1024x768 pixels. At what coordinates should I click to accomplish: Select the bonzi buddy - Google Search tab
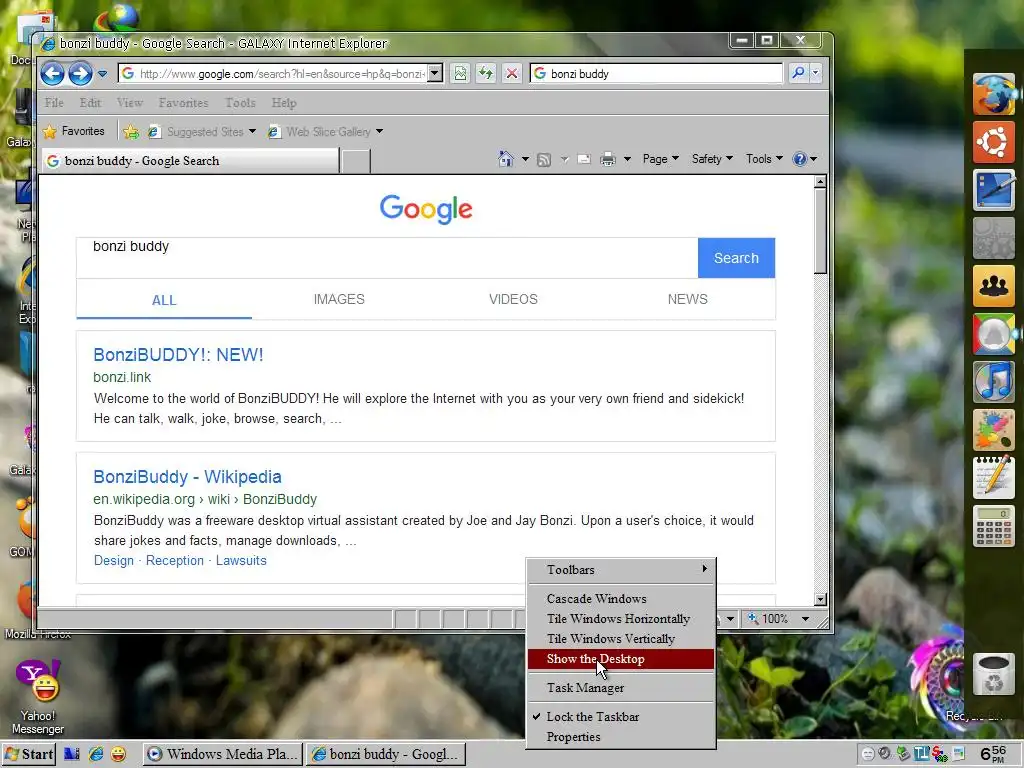(x=191, y=161)
